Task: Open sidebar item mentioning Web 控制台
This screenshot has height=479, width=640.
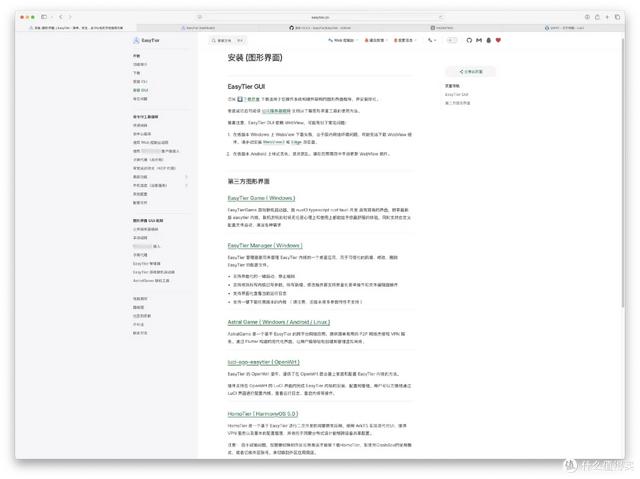Action: point(151,142)
